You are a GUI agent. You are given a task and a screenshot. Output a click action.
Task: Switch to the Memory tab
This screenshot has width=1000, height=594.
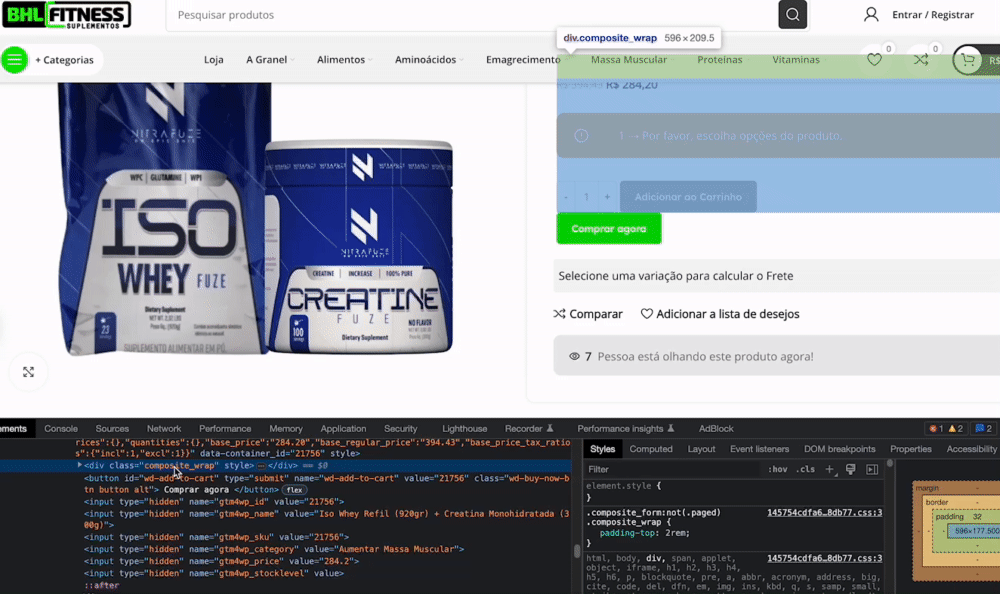pos(286,429)
